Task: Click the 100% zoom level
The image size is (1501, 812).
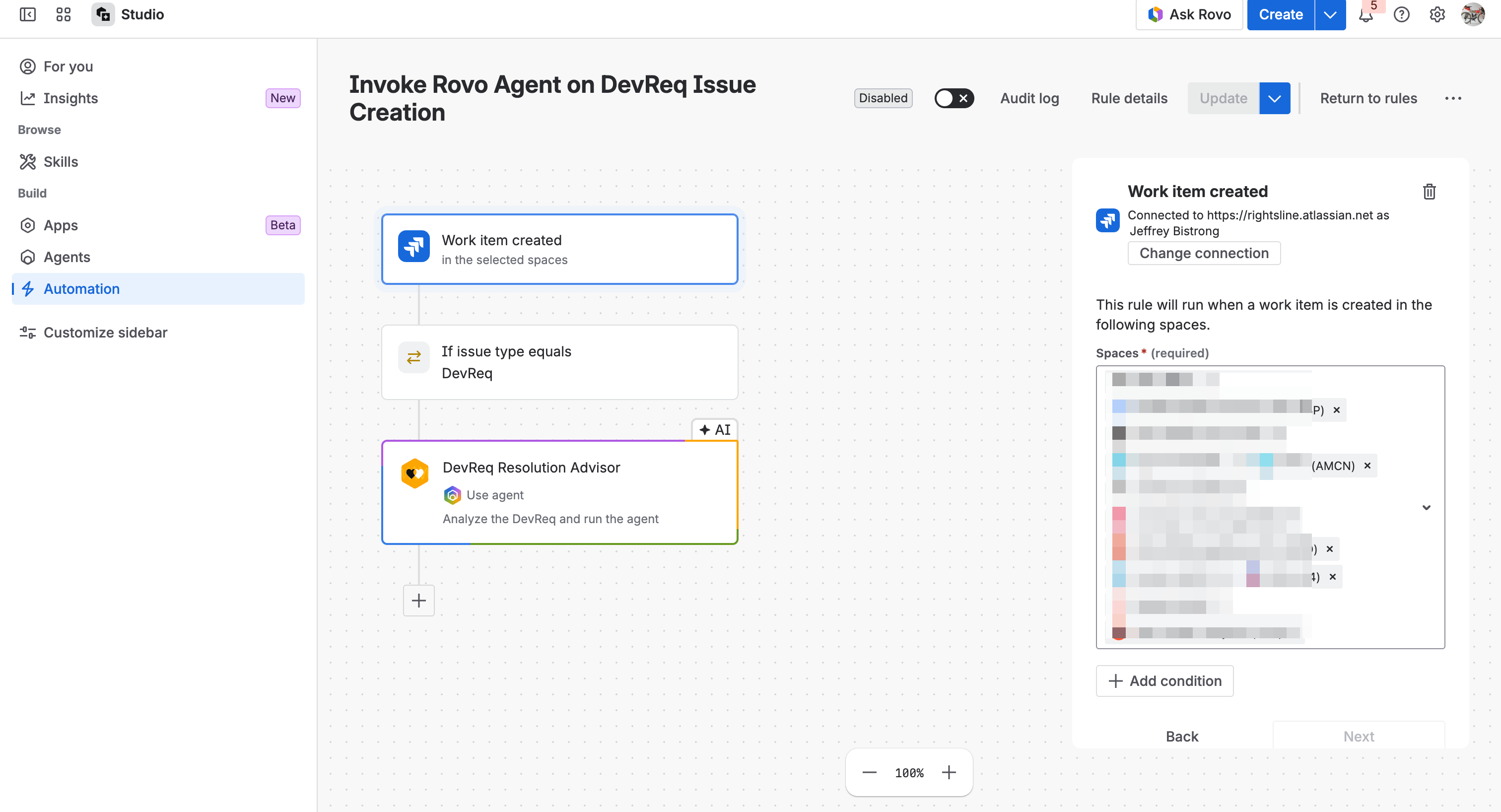Action: pos(909,773)
